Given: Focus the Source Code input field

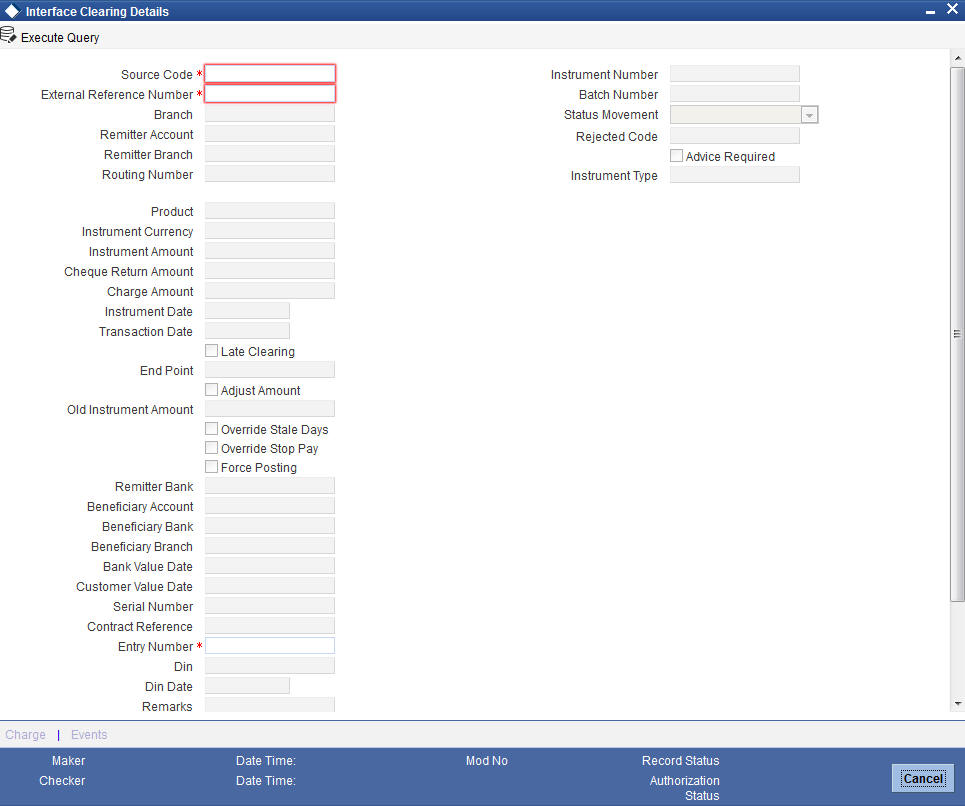Looking at the screenshot, I should (x=270, y=74).
